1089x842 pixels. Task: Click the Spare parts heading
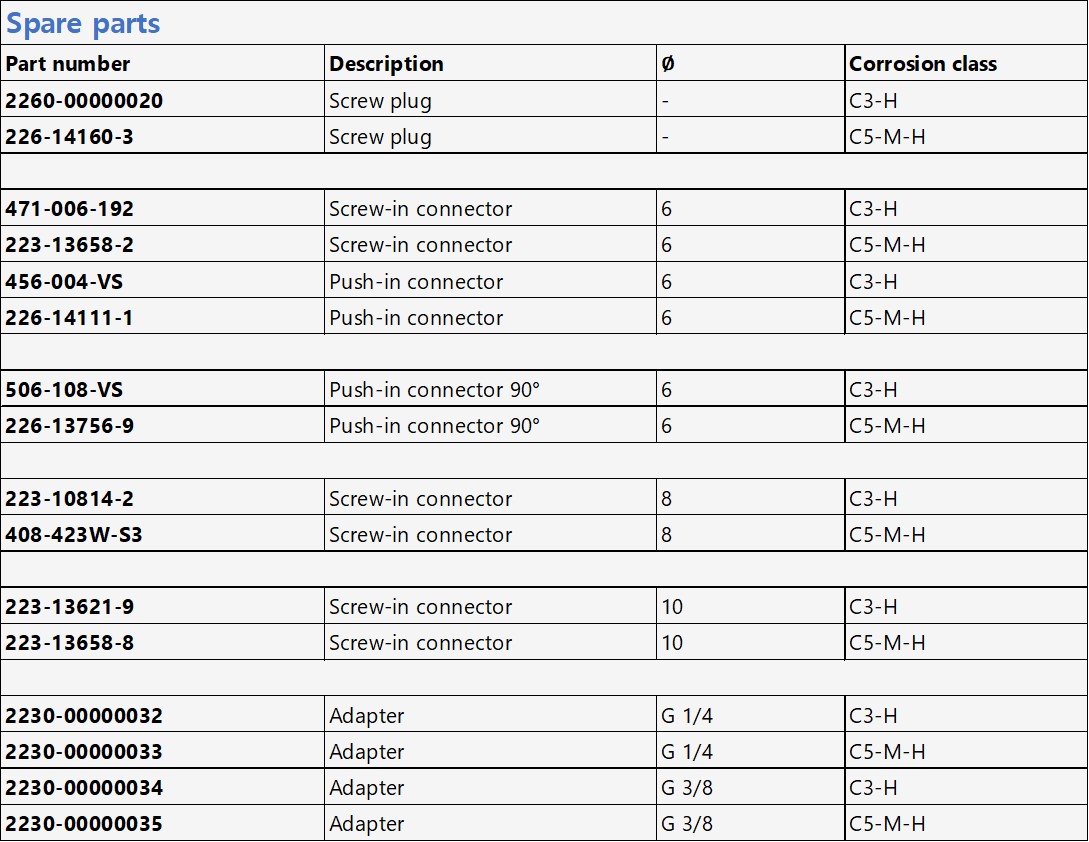(x=83, y=23)
